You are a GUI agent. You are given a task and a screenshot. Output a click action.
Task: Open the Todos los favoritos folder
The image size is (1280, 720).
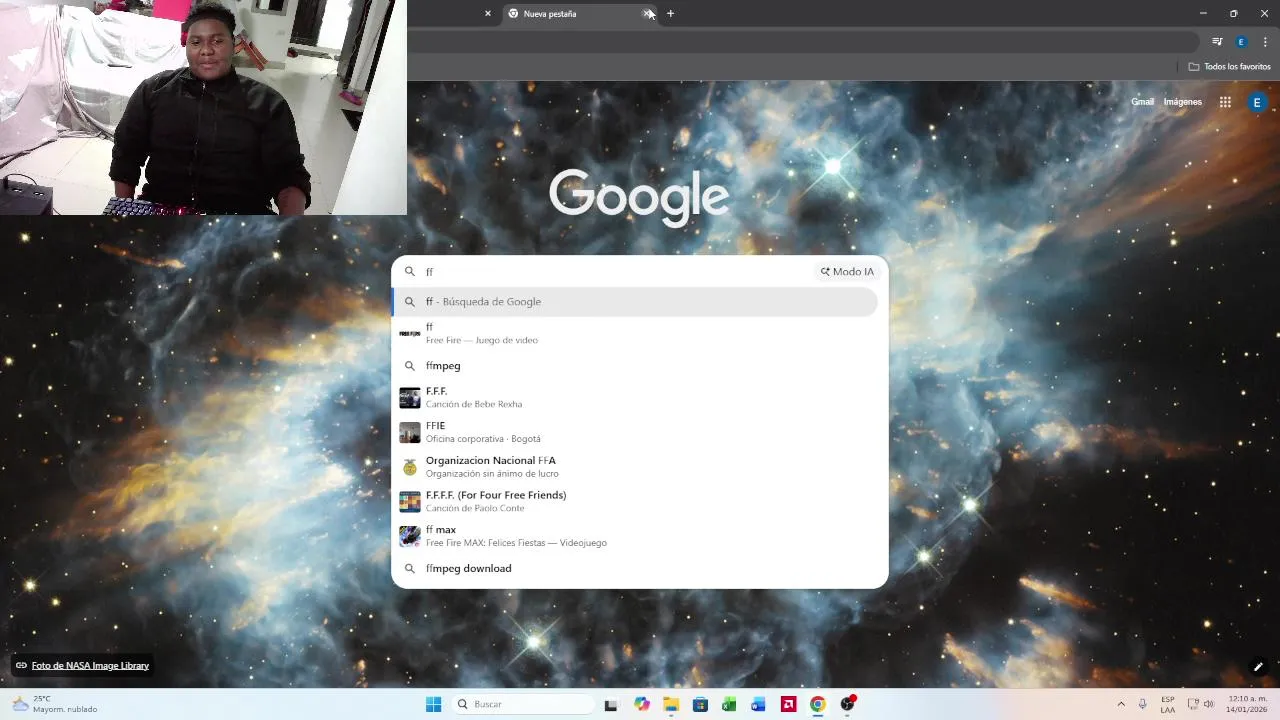tap(1229, 67)
